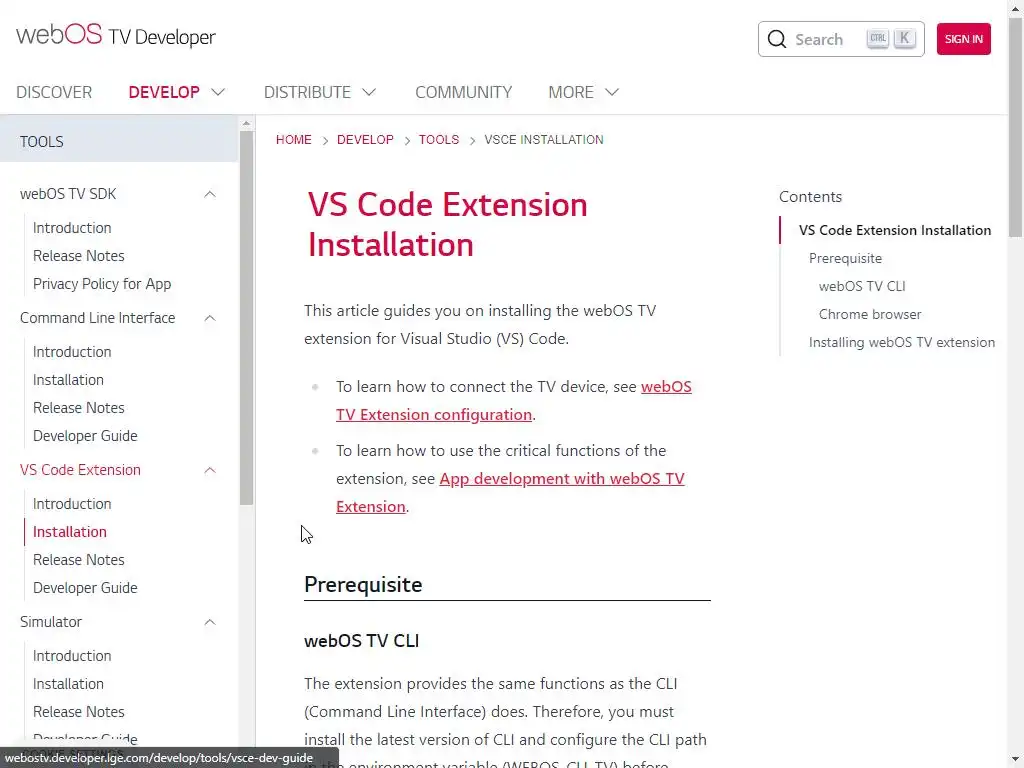Open Release Notes under Simulator

[78, 712]
